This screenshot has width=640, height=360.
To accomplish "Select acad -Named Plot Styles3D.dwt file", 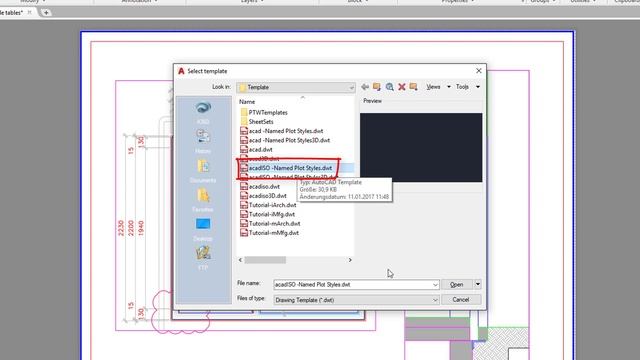I will coord(285,140).
